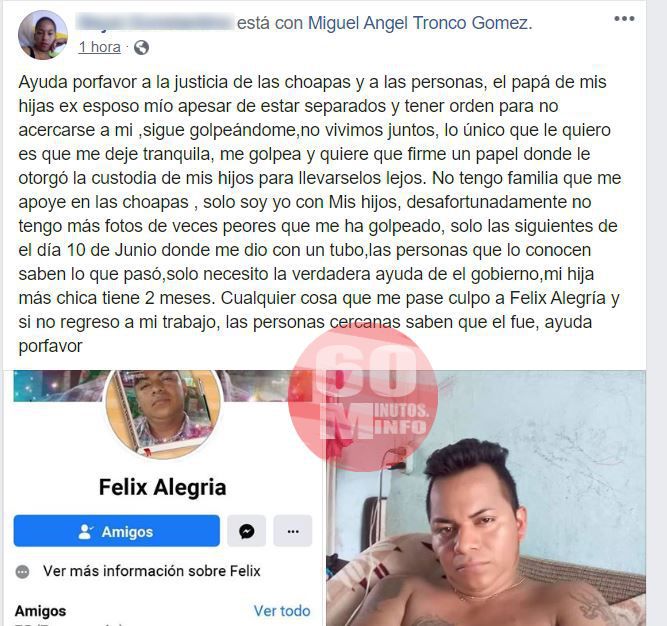
Task: Click Ver más información sobre Felix
Action: 151,571
